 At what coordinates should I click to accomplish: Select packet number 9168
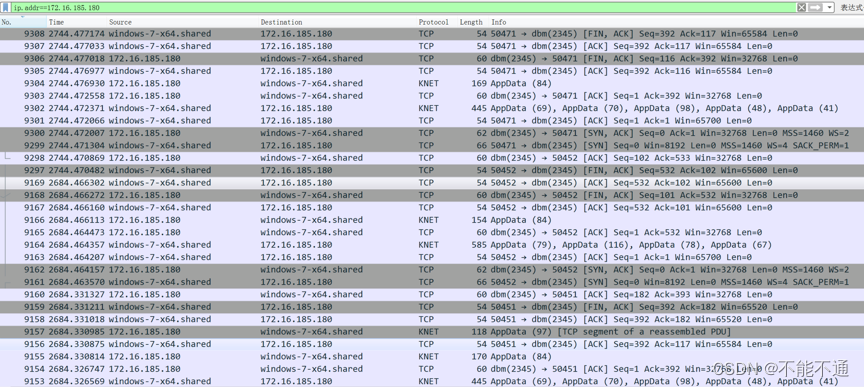coord(432,195)
